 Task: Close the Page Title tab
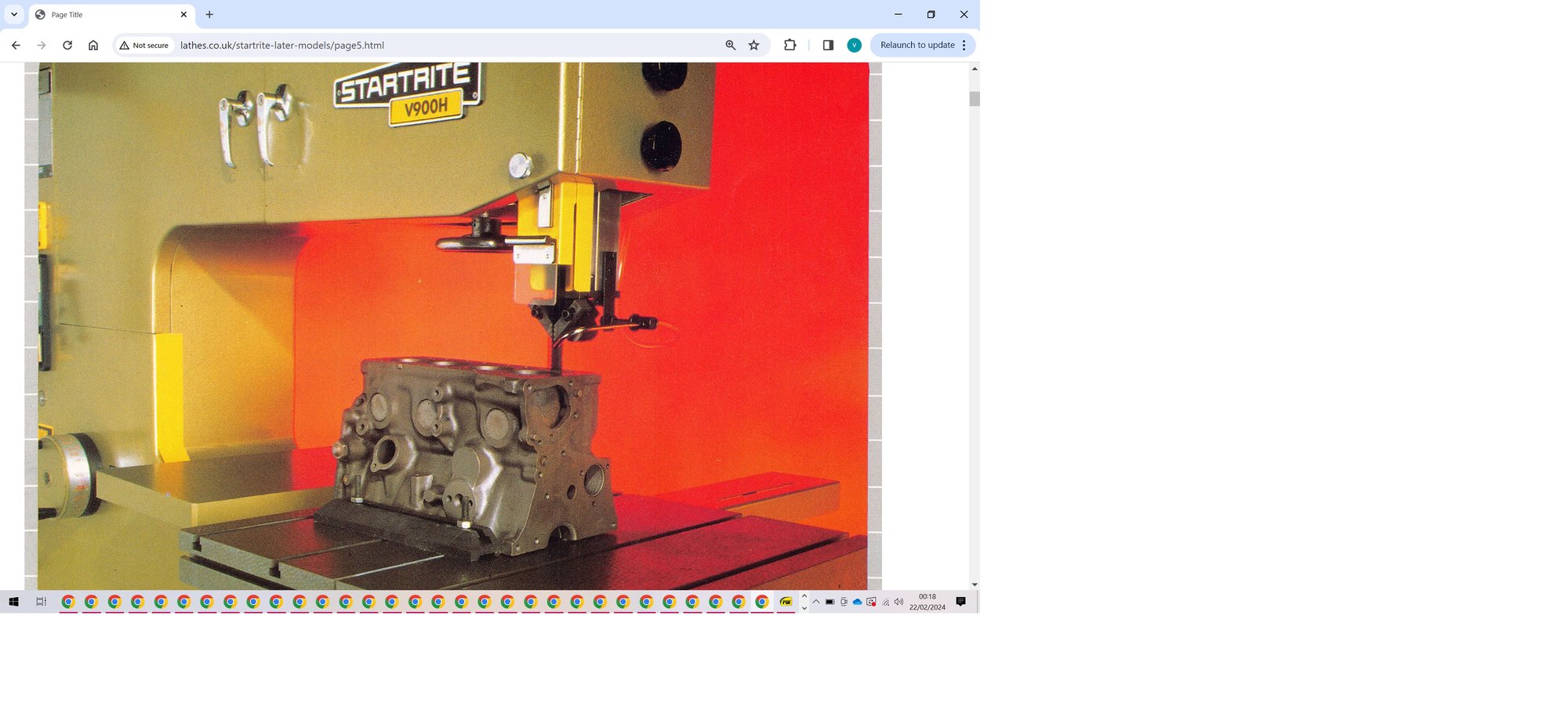pyautogui.click(x=183, y=14)
